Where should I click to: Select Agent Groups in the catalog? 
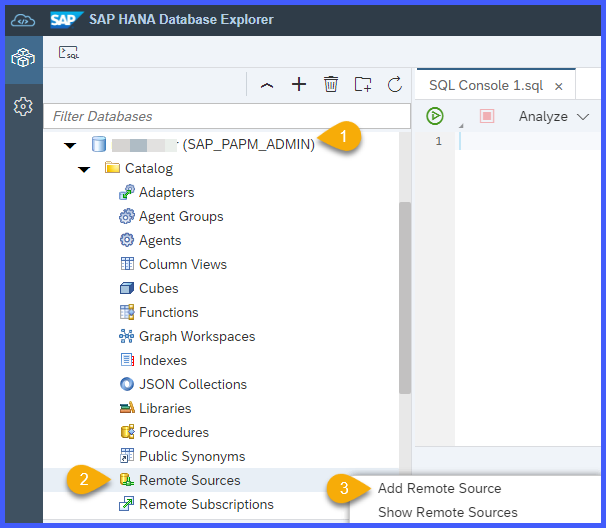click(181, 216)
